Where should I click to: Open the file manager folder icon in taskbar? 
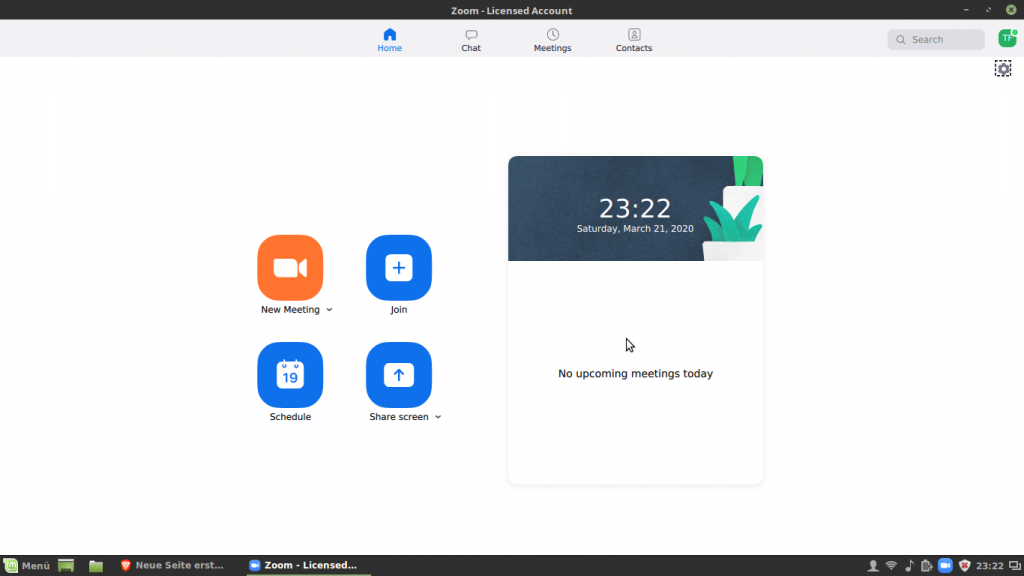click(96, 566)
